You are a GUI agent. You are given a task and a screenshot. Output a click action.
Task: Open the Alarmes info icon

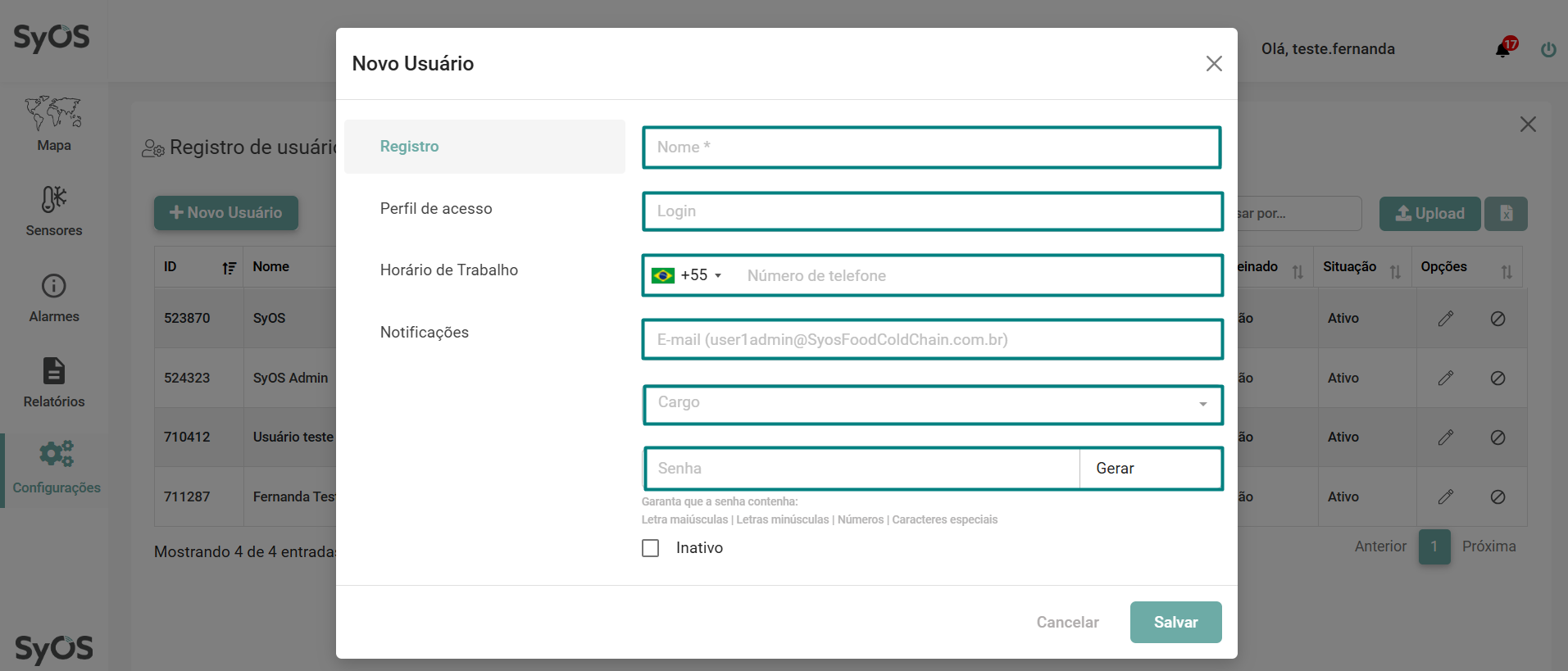point(53,286)
